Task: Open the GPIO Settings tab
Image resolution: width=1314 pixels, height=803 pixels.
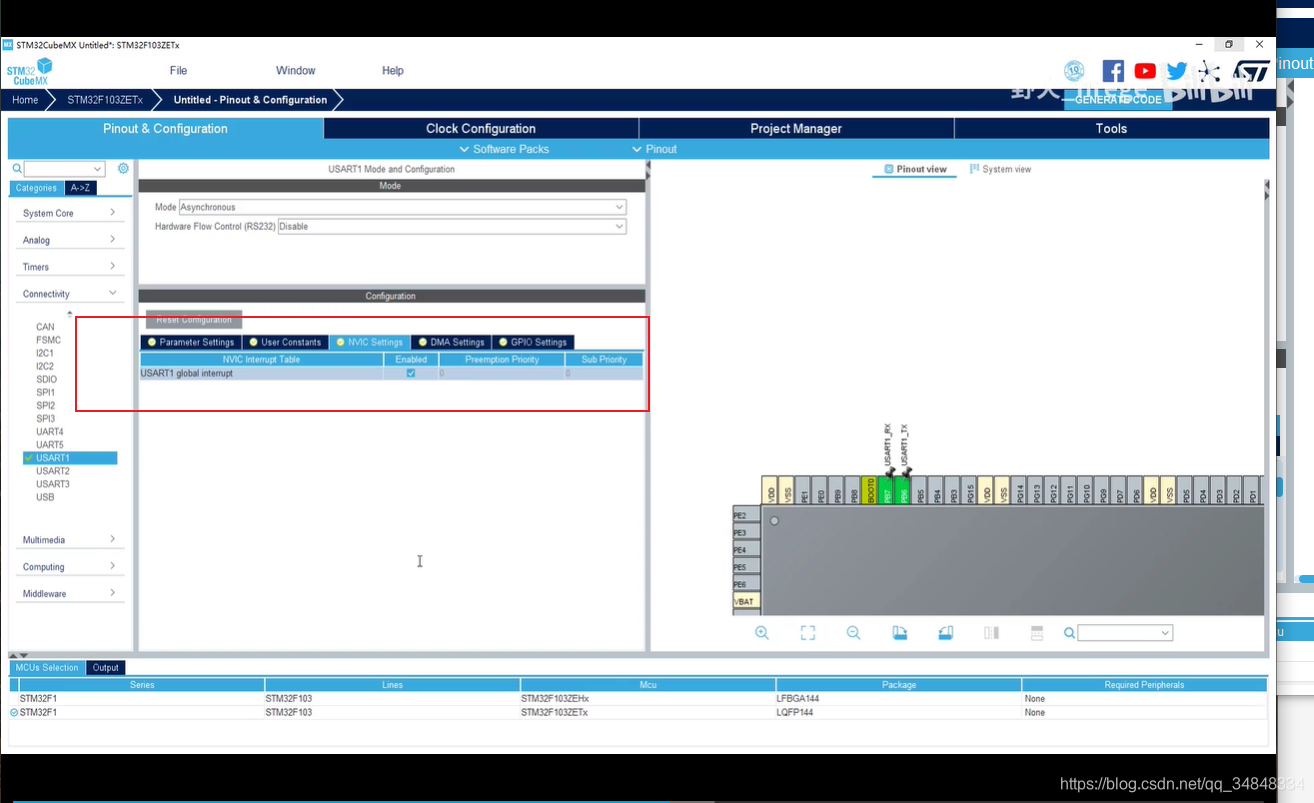Action: pyautogui.click(x=533, y=342)
